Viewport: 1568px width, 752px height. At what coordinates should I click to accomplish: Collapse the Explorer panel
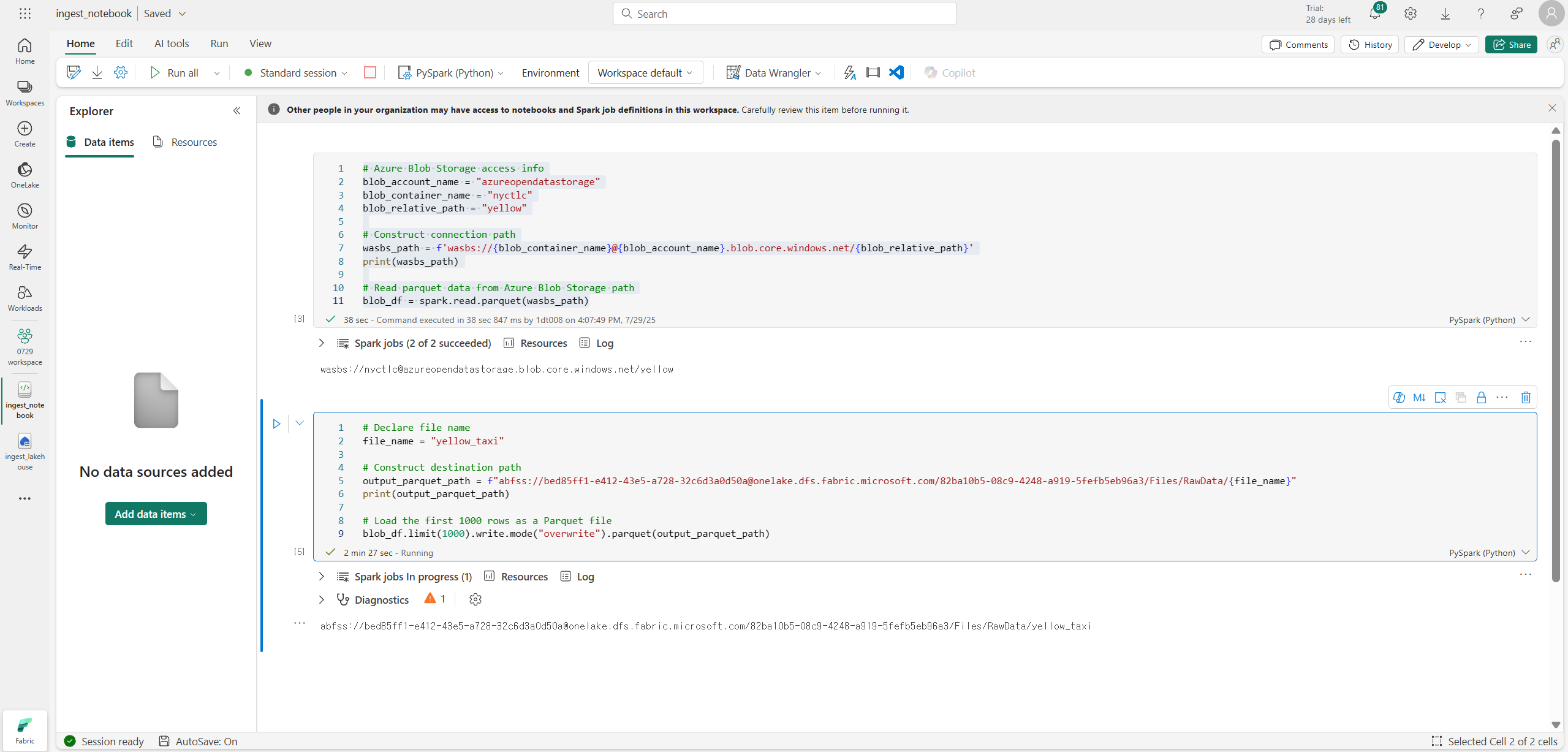pyautogui.click(x=237, y=111)
